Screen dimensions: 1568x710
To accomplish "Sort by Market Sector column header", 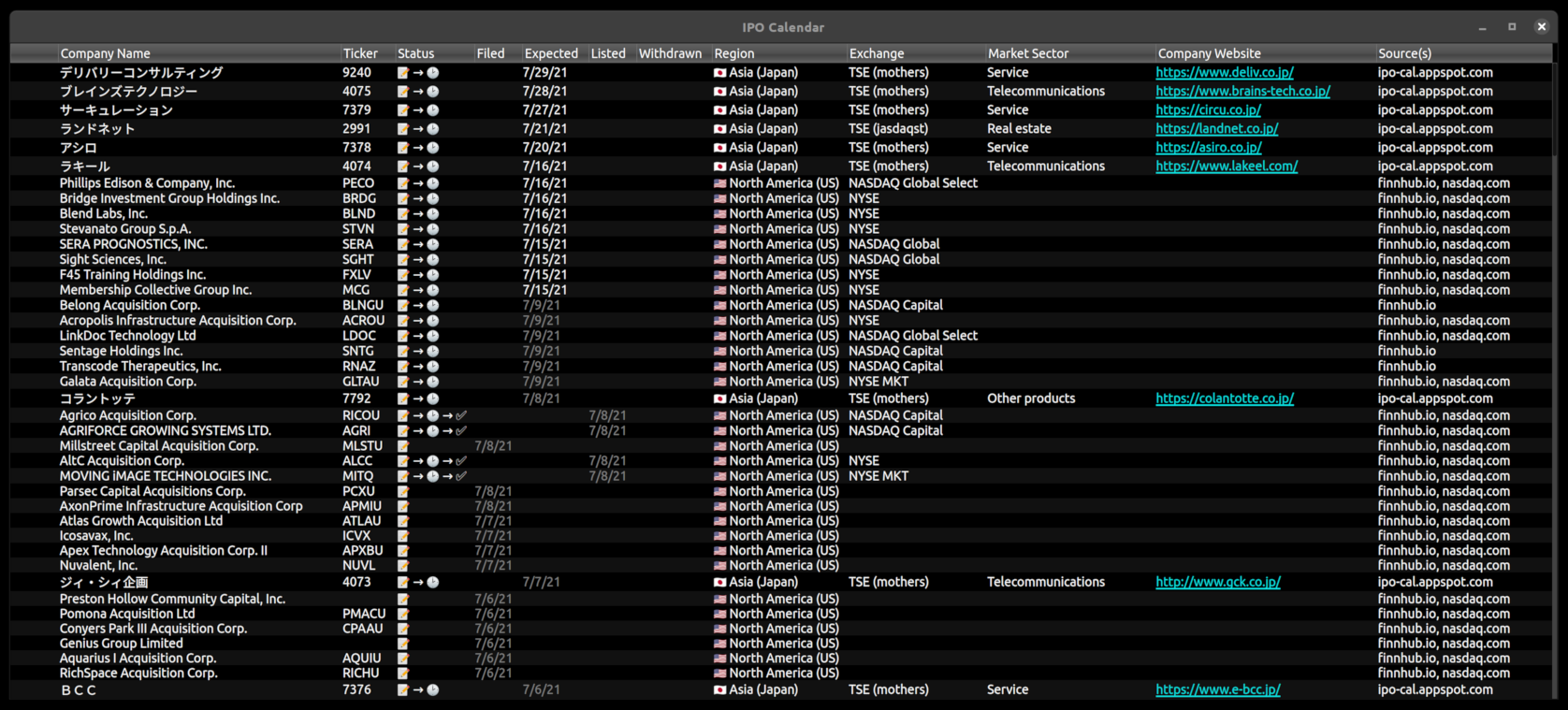I will click(1028, 53).
